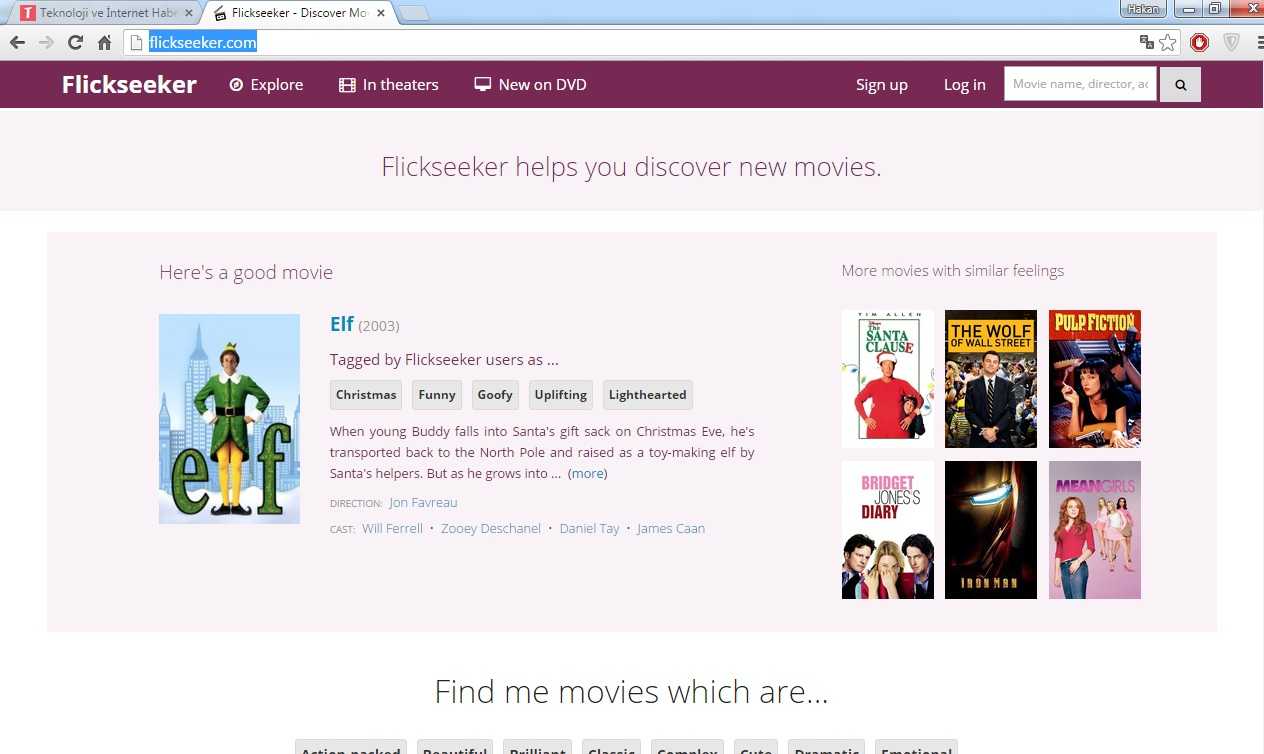Click Log in
Image resolution: width=1264 pixels, height=754 pixels.
coord(964,85)
